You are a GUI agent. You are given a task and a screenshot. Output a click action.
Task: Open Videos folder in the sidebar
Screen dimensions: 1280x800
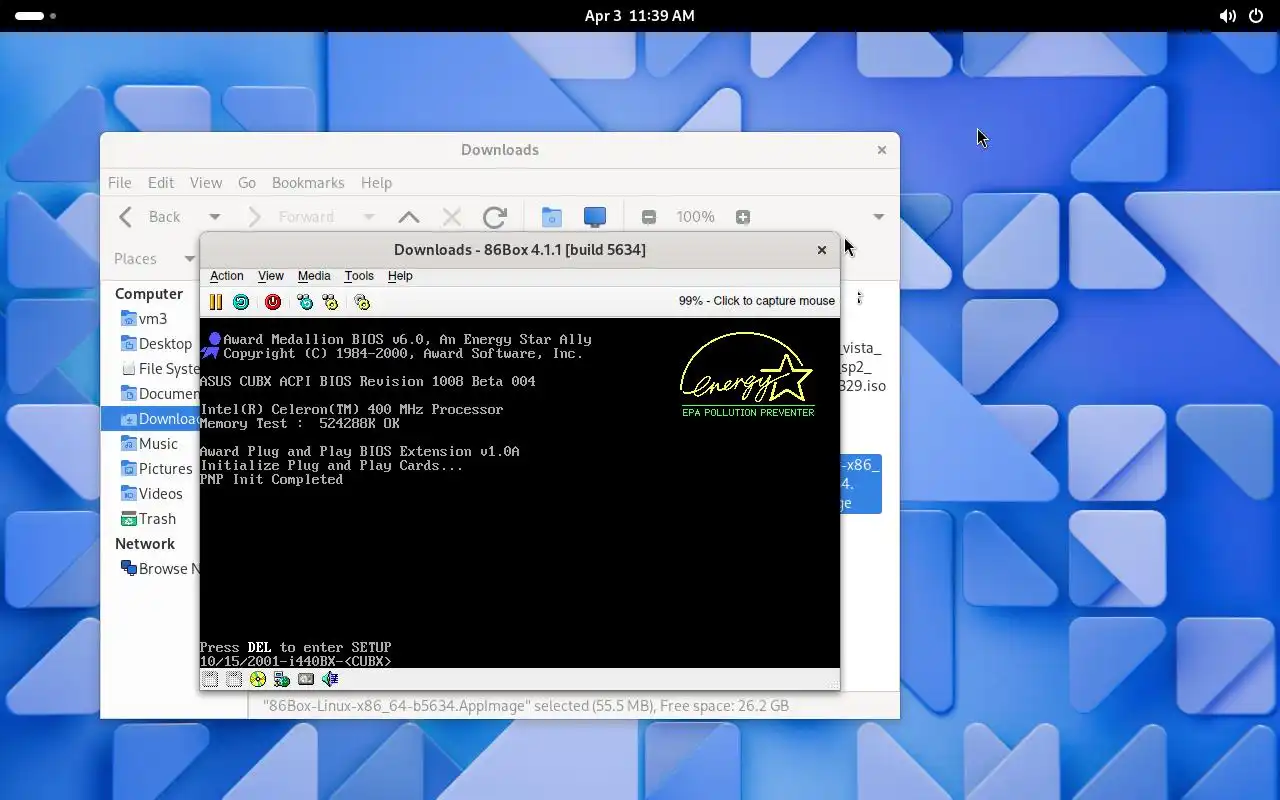click(x=150, y=494)
